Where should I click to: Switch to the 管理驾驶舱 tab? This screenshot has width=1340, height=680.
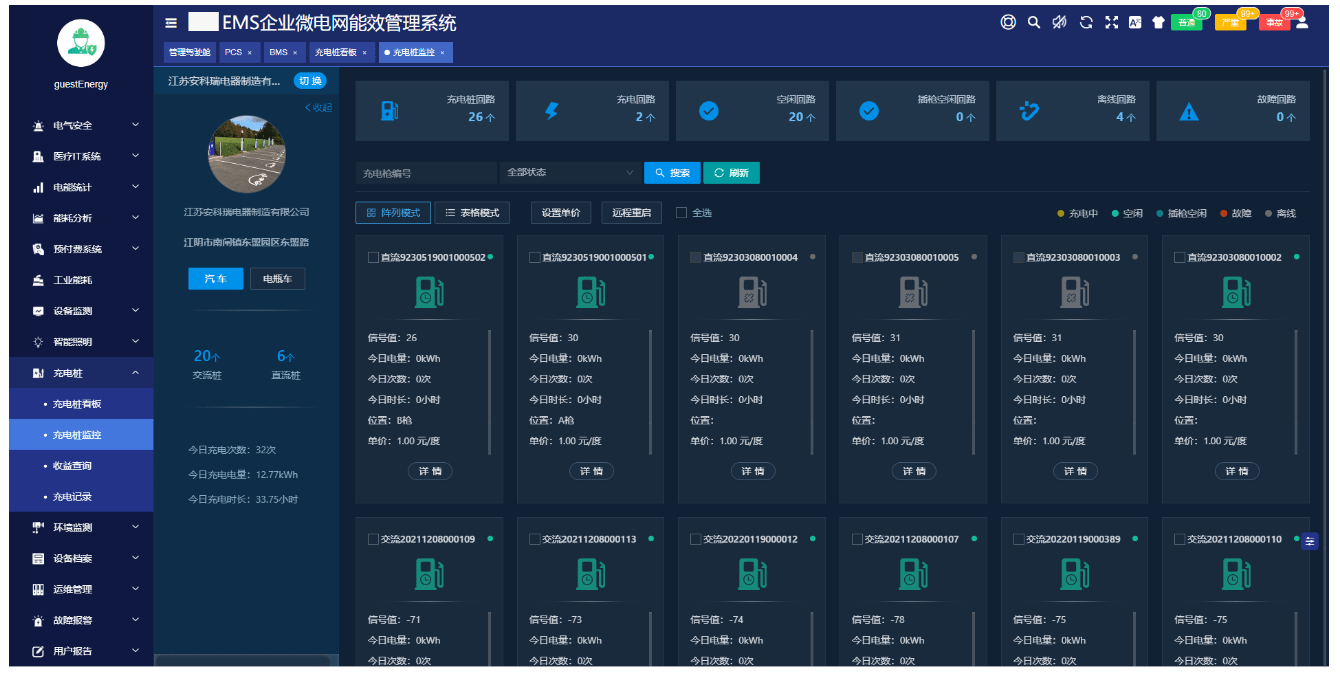(x=190, y=52)
